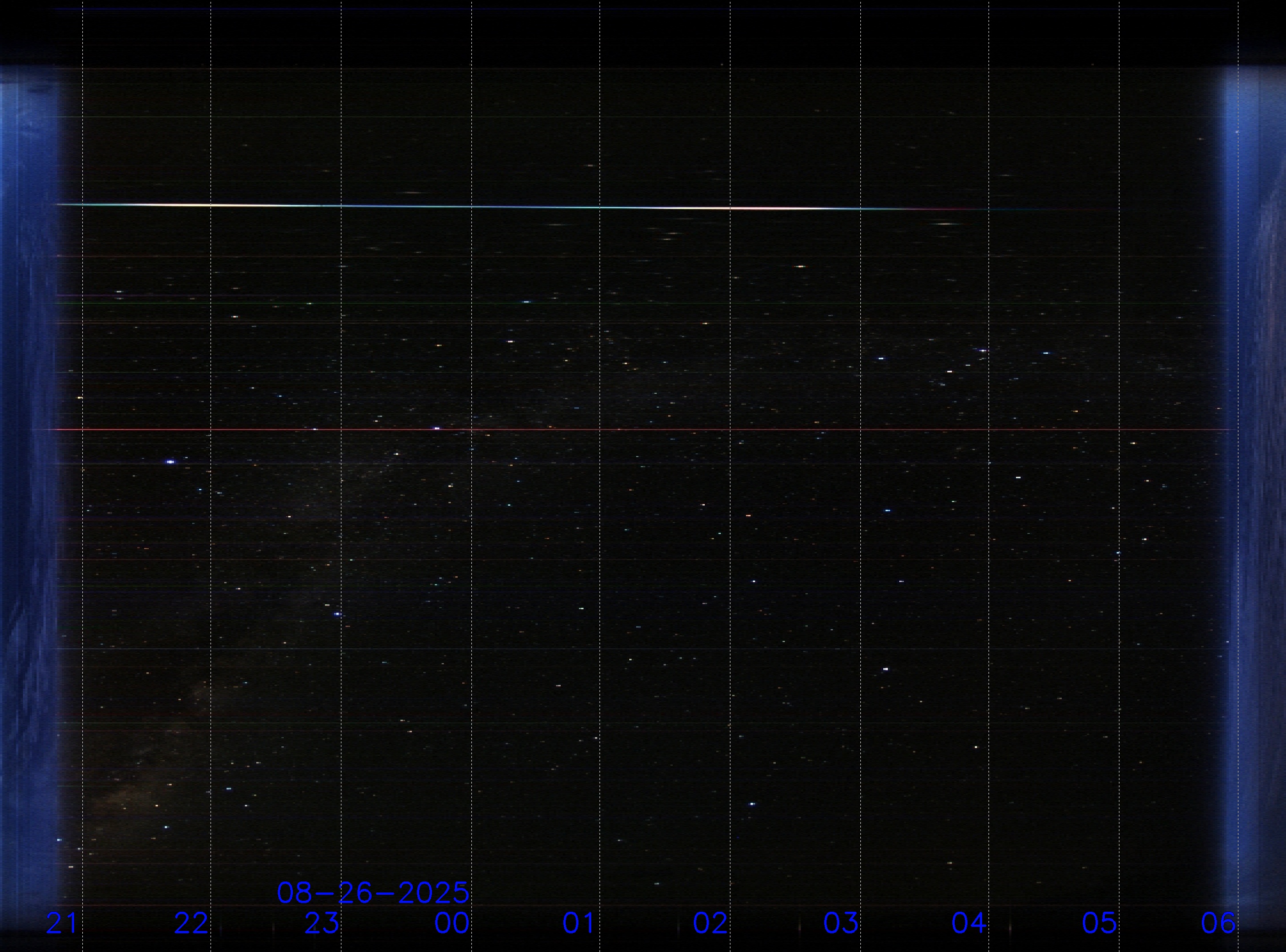Click the 04 hour label
This screenshot has width=1286, height=952.
(x=970, y=923)
